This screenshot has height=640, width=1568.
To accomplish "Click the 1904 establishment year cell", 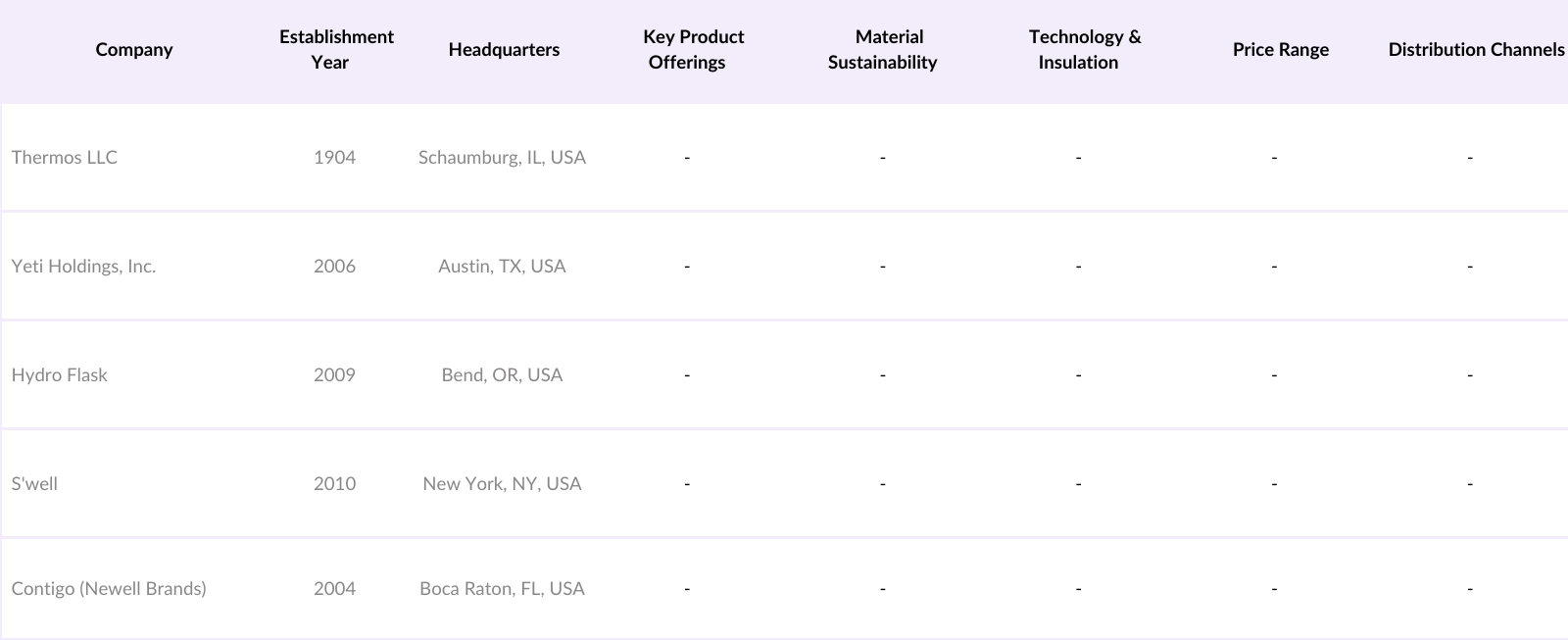I will pyautogui.click(x=334, y=158).
